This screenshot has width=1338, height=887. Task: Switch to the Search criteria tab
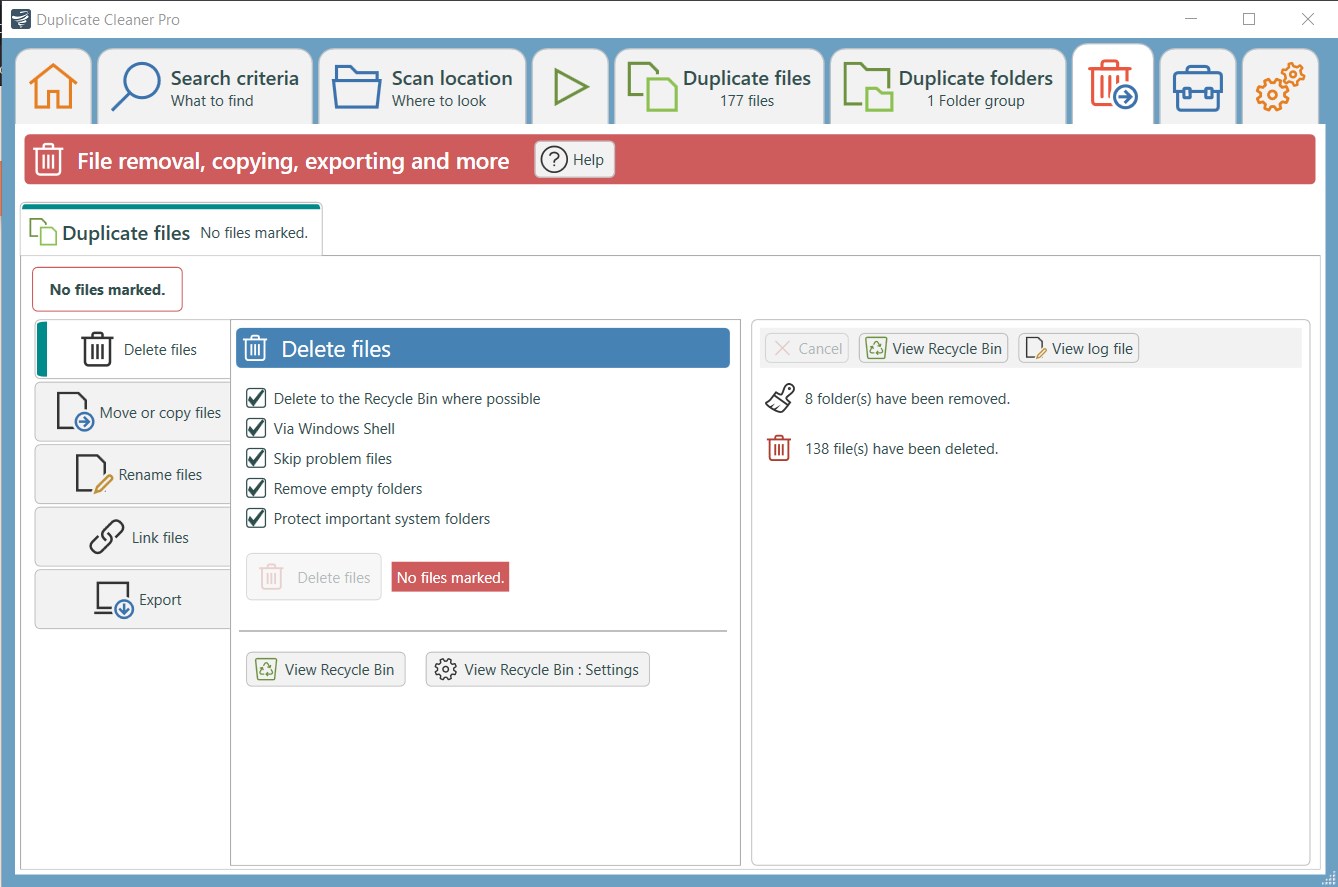point(205,87)
